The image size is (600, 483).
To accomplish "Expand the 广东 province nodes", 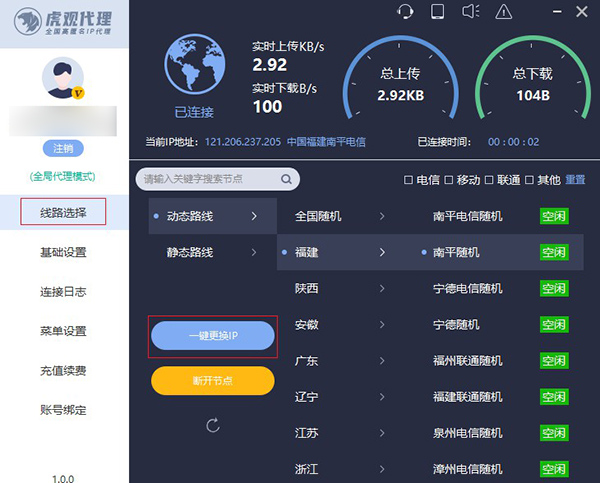I will tap(340, 361).
